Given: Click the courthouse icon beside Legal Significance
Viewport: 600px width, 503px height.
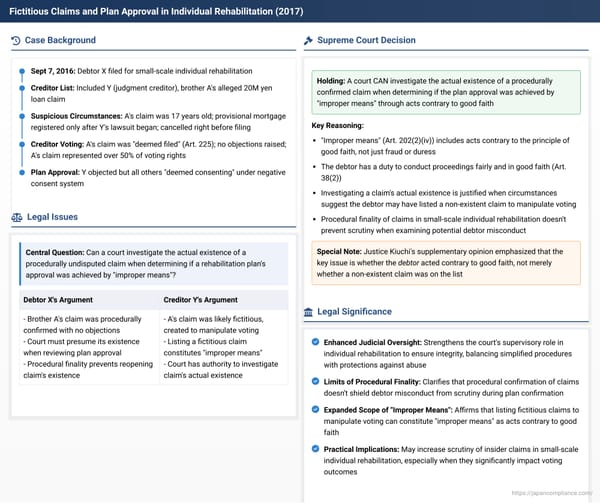Looking at the screenshot, I should (308, 312).
